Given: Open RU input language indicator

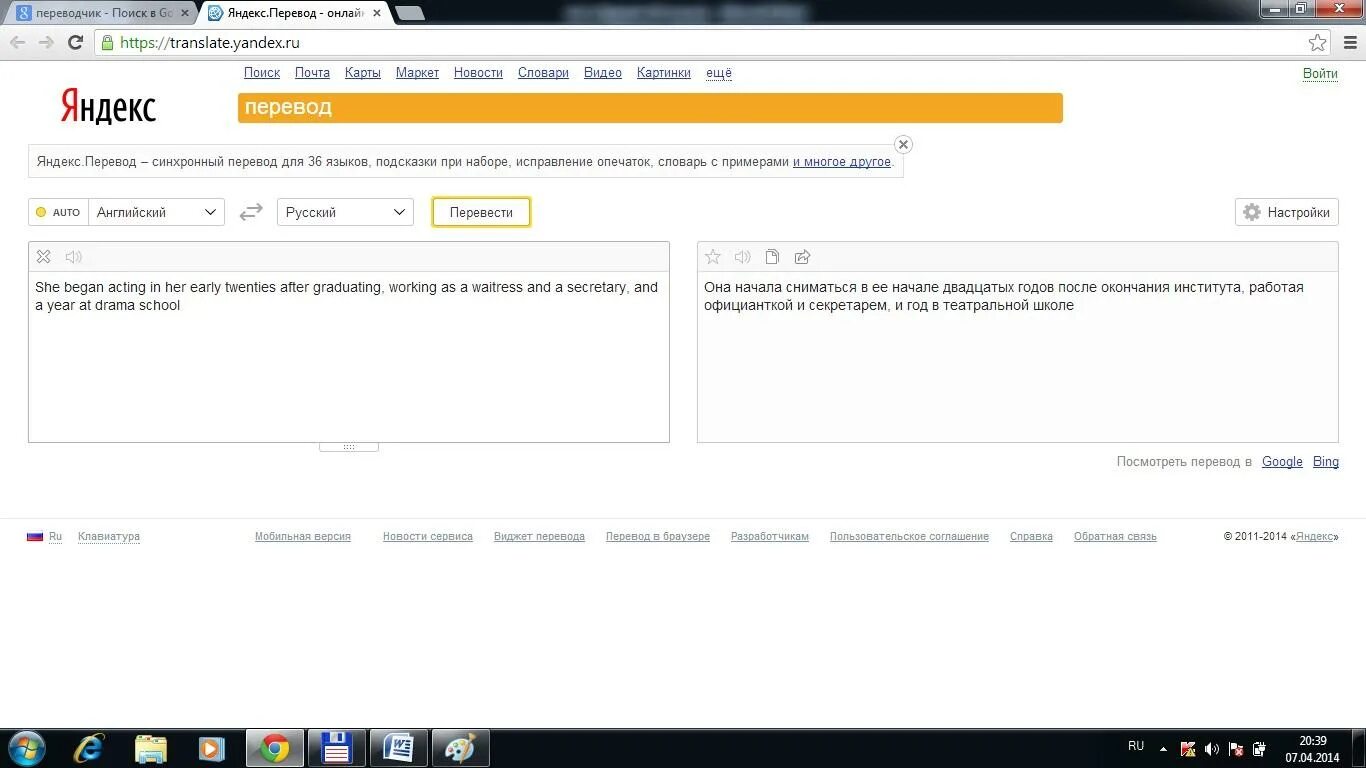Looking at the screenshot, I should click(x=1136, y=746).
